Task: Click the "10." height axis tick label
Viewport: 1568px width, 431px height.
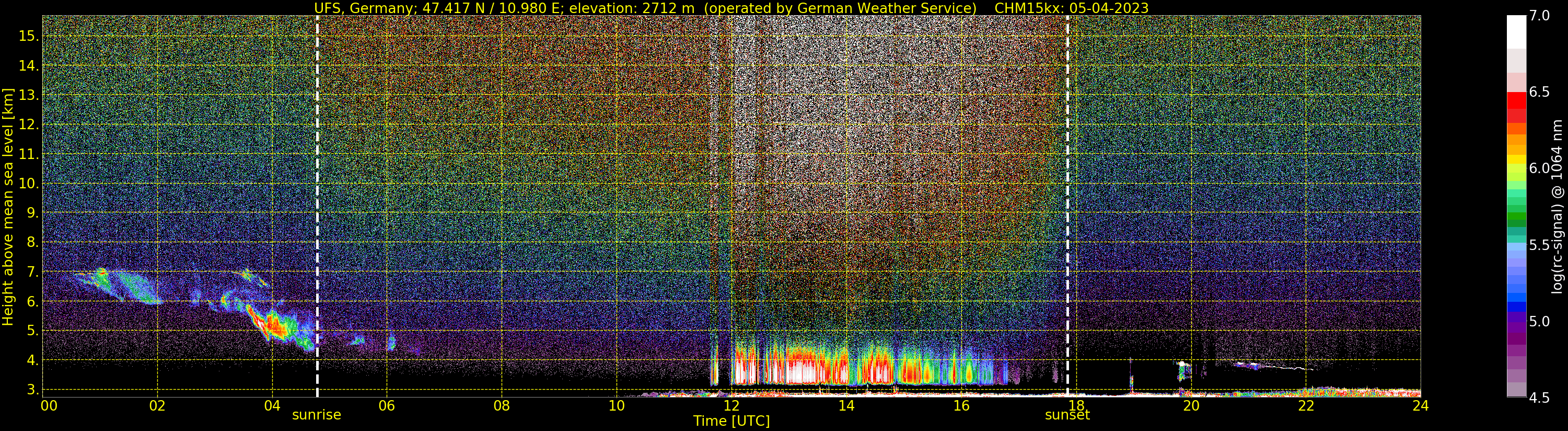Action: click(30, 184)
